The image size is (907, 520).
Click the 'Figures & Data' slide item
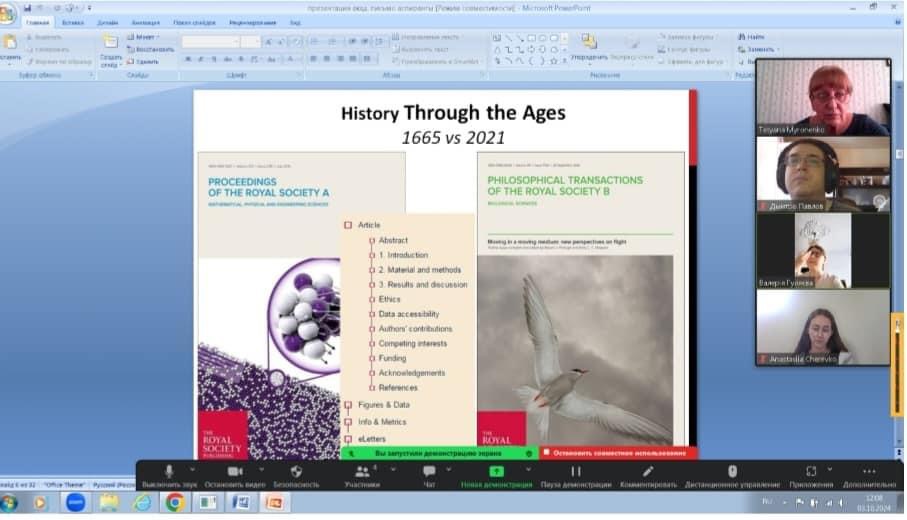(384, 405)
